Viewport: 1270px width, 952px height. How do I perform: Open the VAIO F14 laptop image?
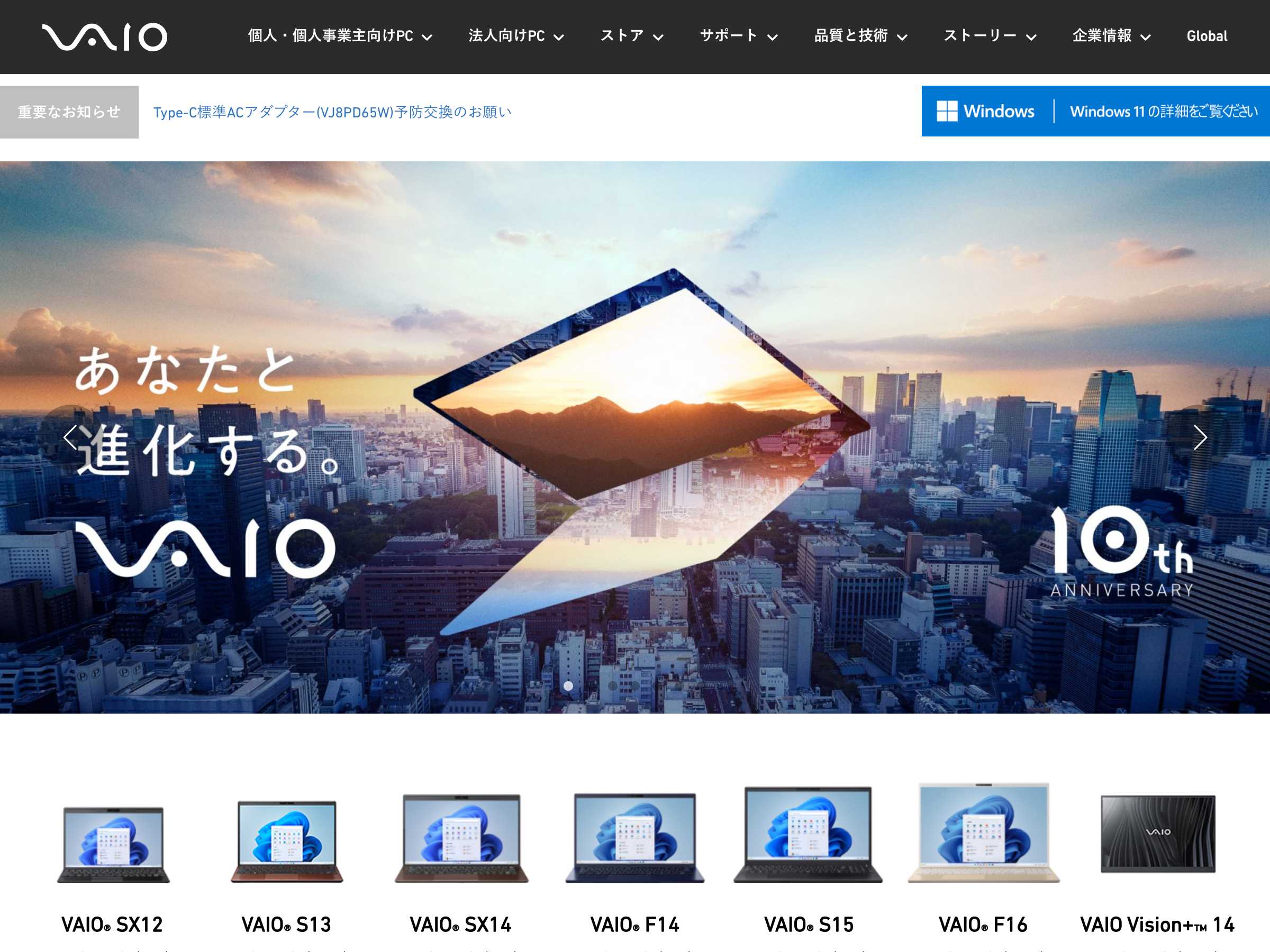coord(634,838)
